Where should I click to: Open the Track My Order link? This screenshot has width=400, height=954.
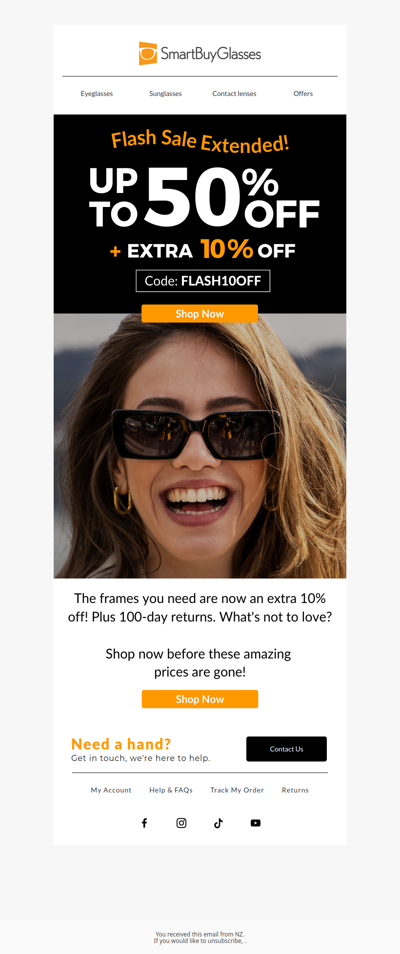237,790
